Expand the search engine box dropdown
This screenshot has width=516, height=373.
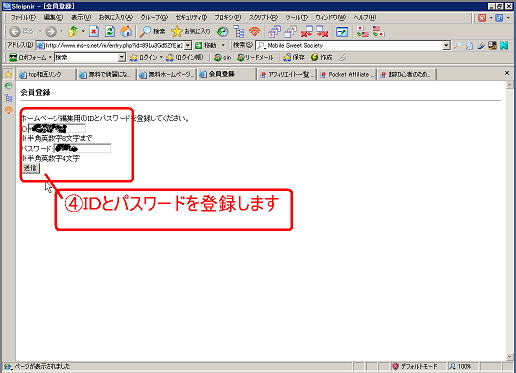click(x=446, y=45)
